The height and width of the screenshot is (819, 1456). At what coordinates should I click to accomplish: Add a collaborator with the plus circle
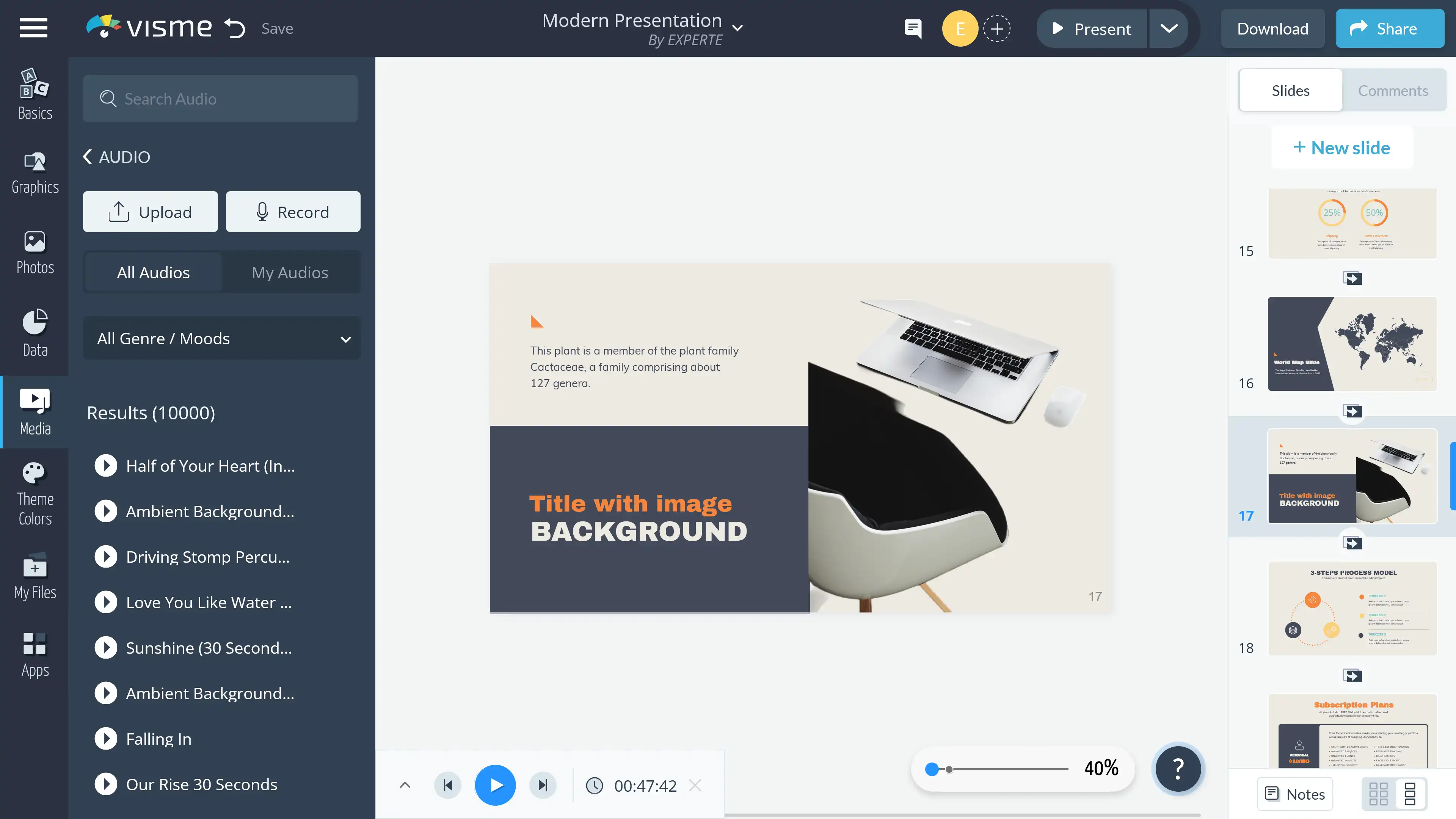(x=996, y=28)
